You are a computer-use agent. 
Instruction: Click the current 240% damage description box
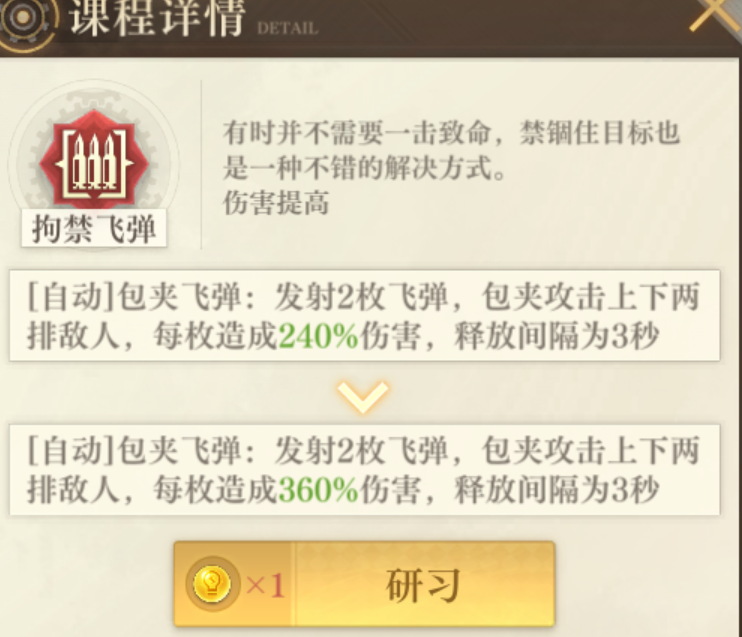364,316
